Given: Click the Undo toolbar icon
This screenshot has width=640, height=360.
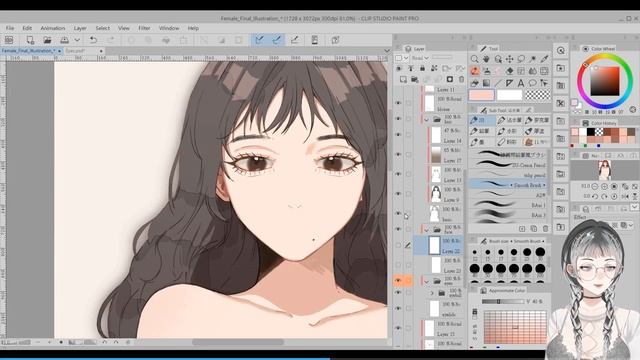Looking at the screenshot, I should (x=93, y=40).
